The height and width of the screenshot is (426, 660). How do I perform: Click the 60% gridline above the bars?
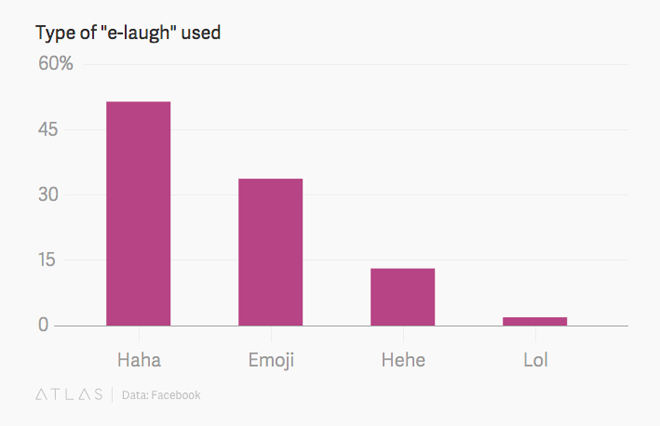coord(356,64)
